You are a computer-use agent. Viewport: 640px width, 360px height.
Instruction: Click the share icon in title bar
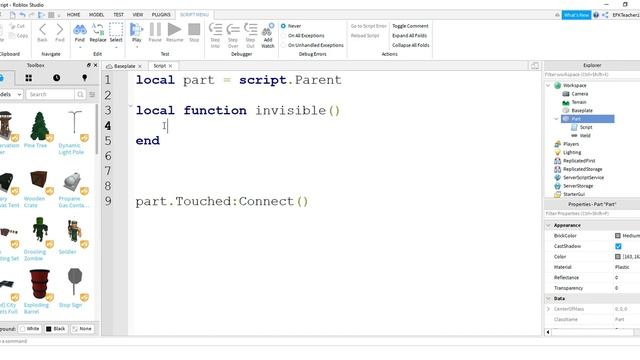click(605, 15)
